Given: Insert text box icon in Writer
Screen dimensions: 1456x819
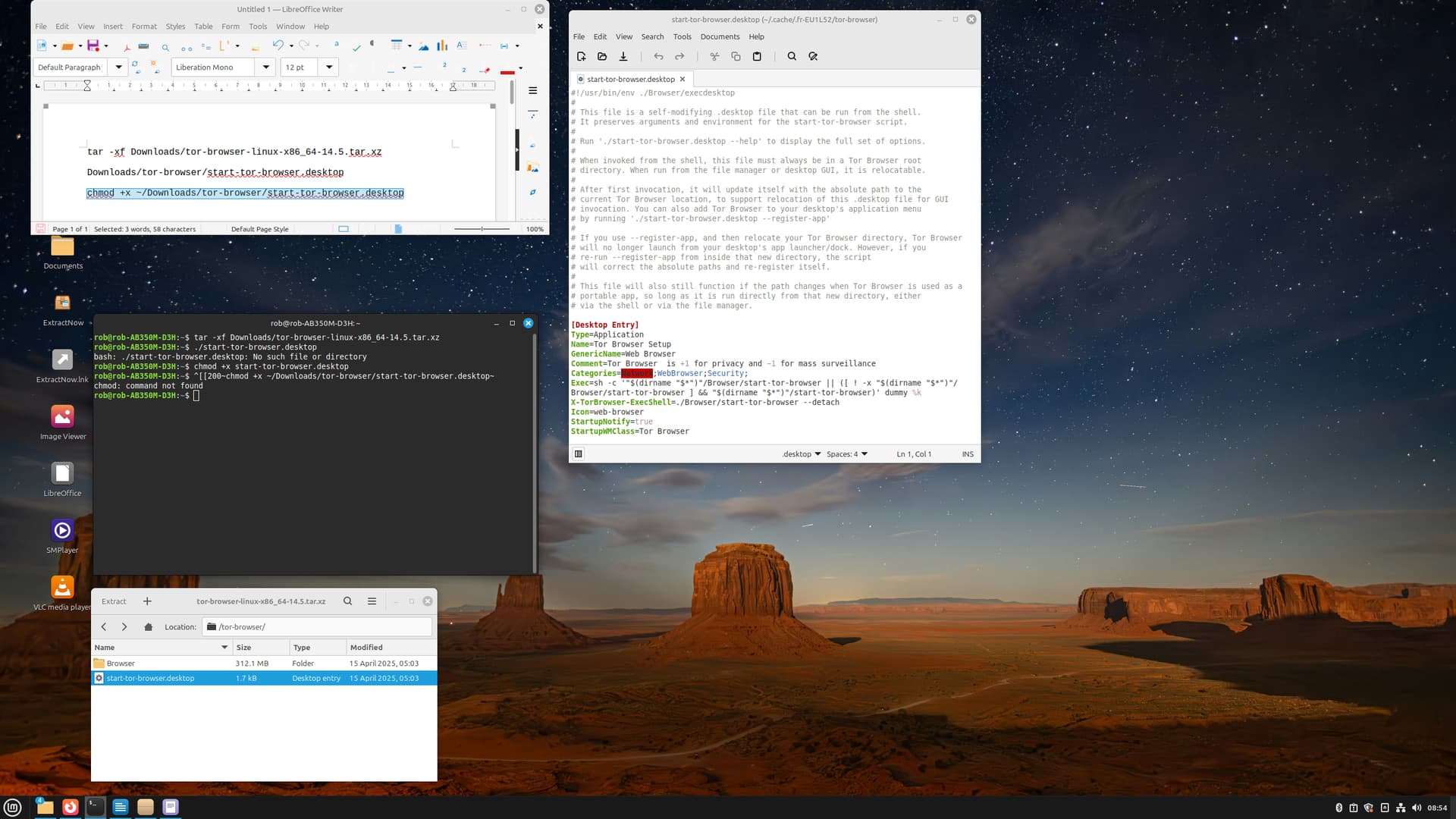Looking at the screenshot, I should (461, 45).
